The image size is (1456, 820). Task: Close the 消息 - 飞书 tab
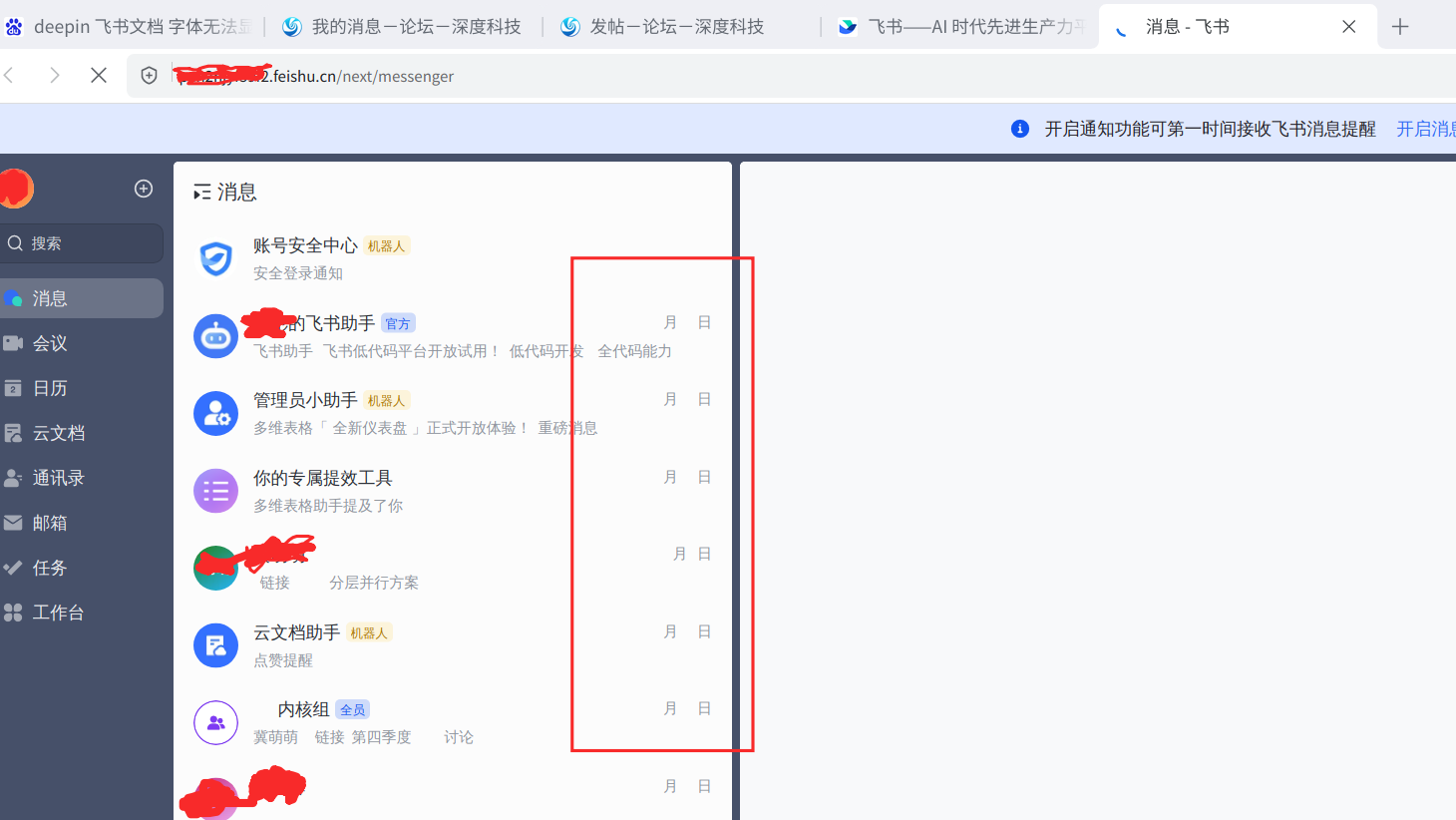point(1349,27)
